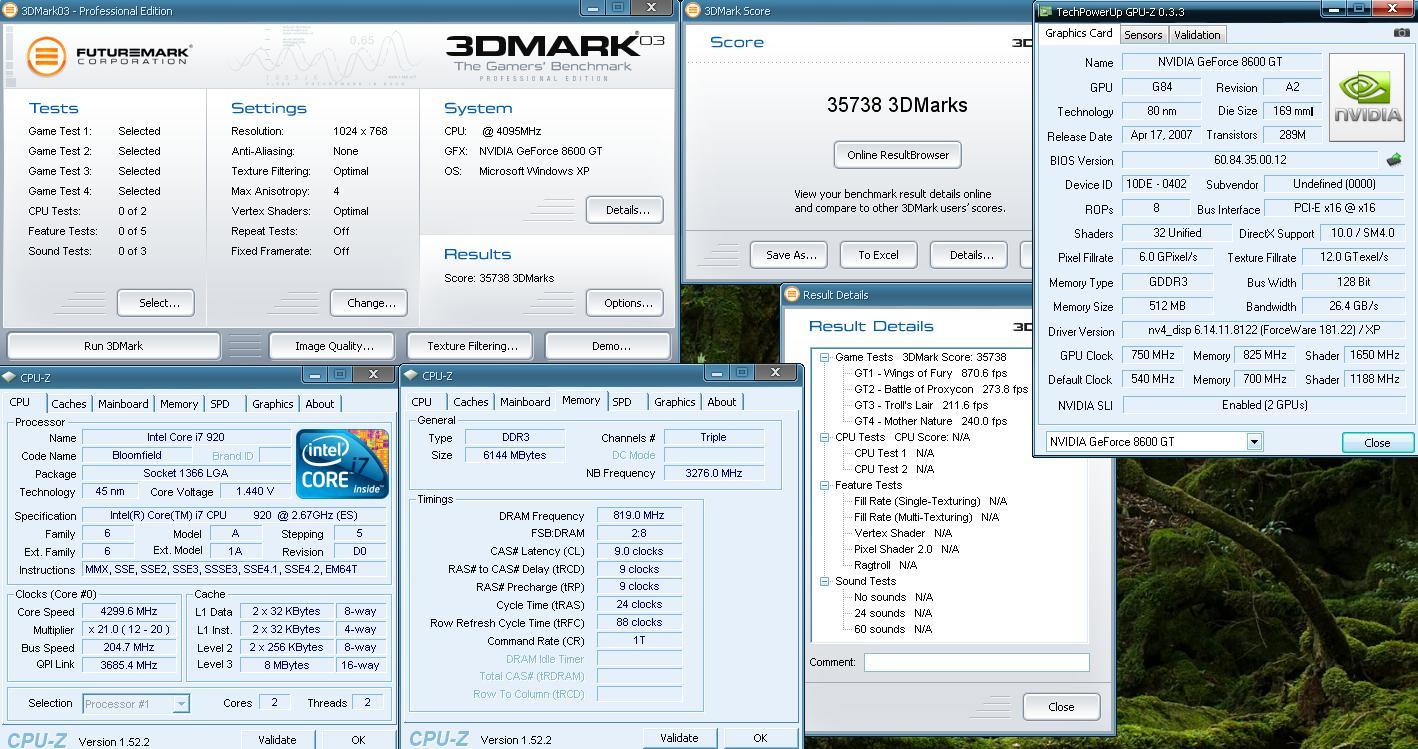Click the 3DMark Score window title icon
This screenshot has width=1418, height=749.
(x=694, y=11)
